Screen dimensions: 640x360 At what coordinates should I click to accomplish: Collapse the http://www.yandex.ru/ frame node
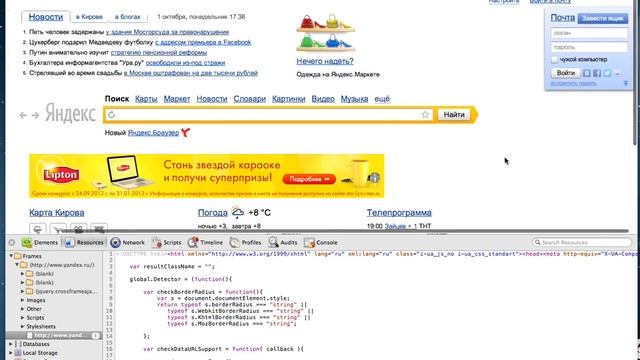[17, 265]
